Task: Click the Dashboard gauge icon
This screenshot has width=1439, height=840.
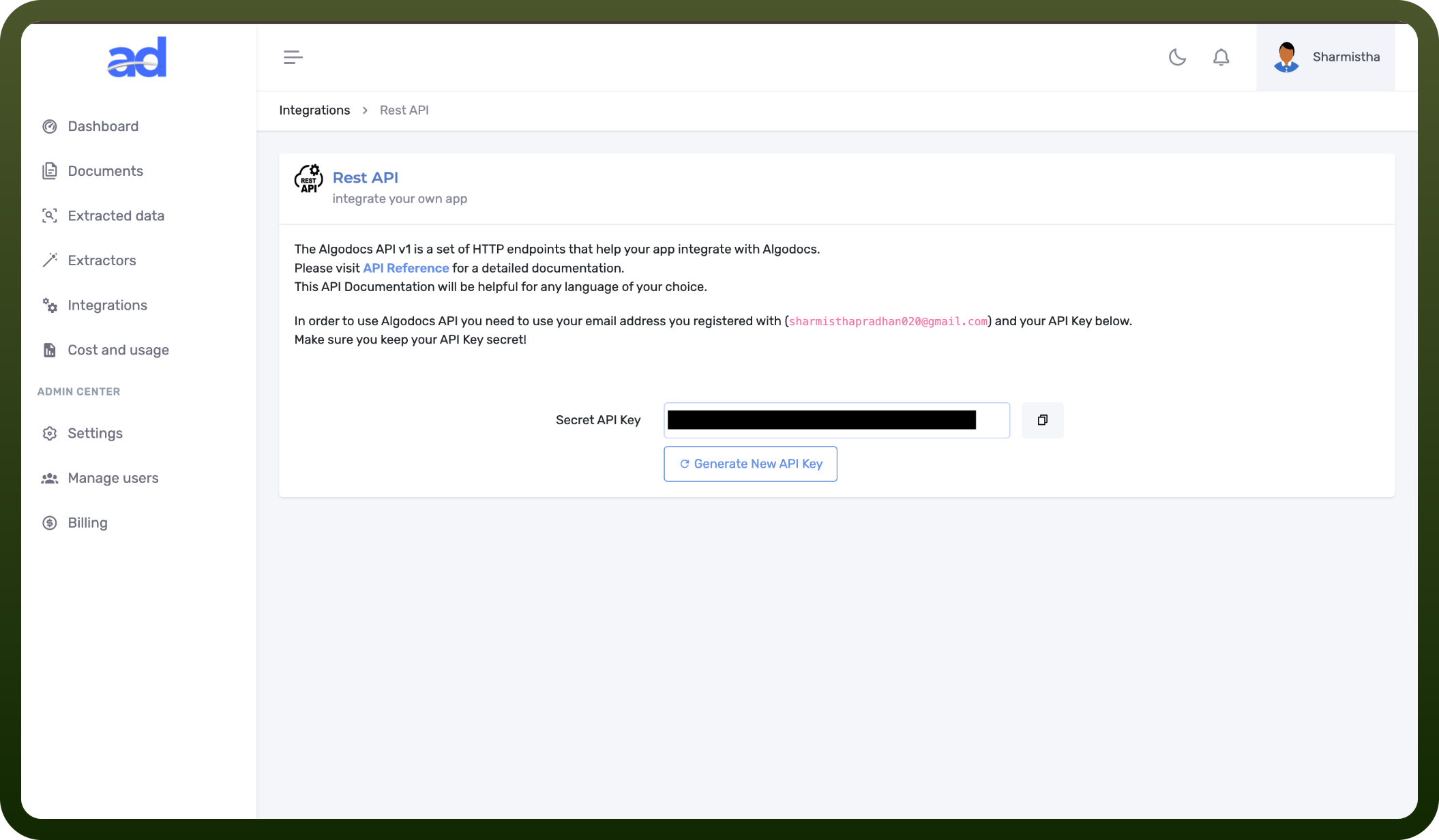Action: [x=50, y=126]
